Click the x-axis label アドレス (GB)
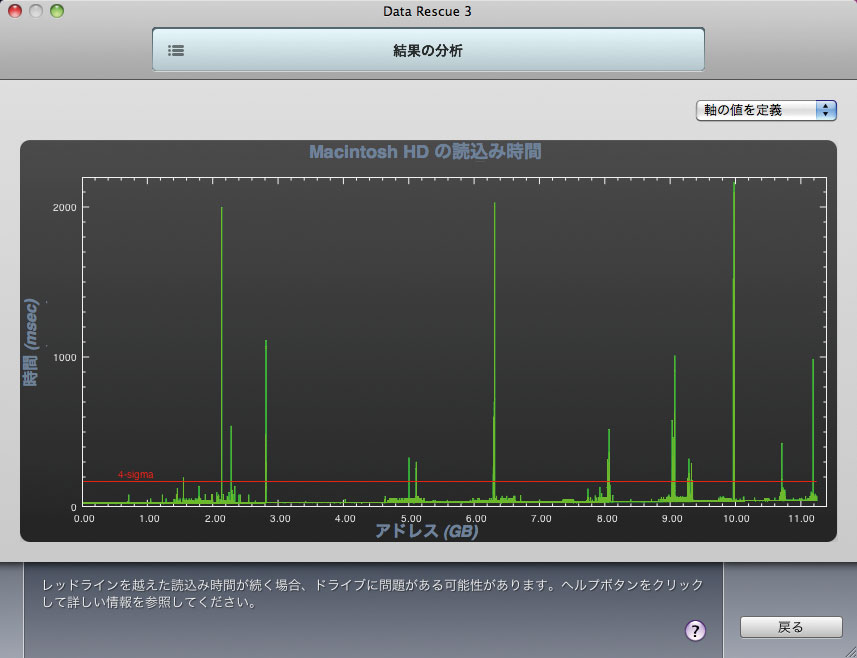The image size is (857, 658). (x=427, y=531)
